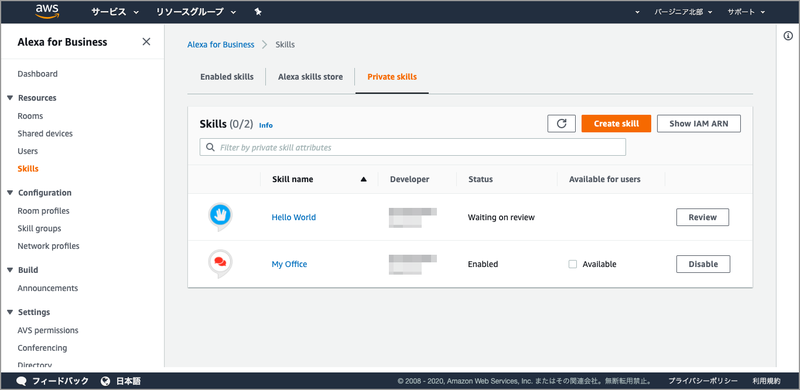Collapse the Configuration sidebar section
This screenshot has width=800, height=390.
point(10,193)
